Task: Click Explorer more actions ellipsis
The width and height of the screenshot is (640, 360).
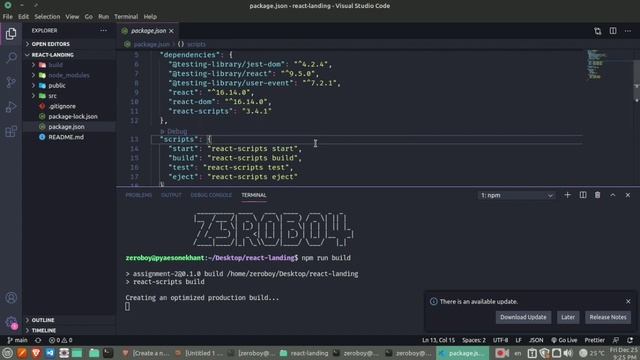Action: pos(103,31)
